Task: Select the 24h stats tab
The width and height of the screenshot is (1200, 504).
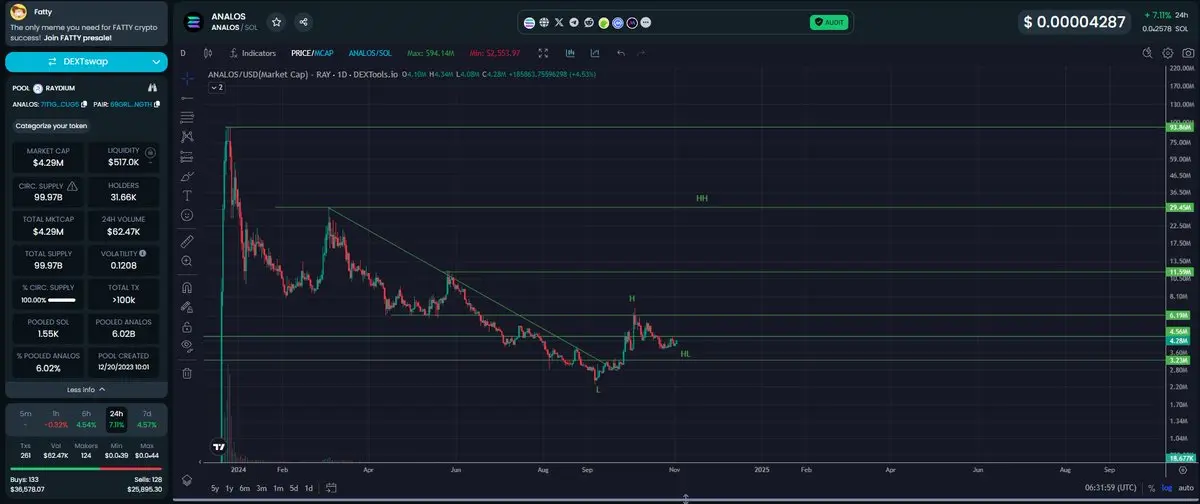Action: coord(117,418)
